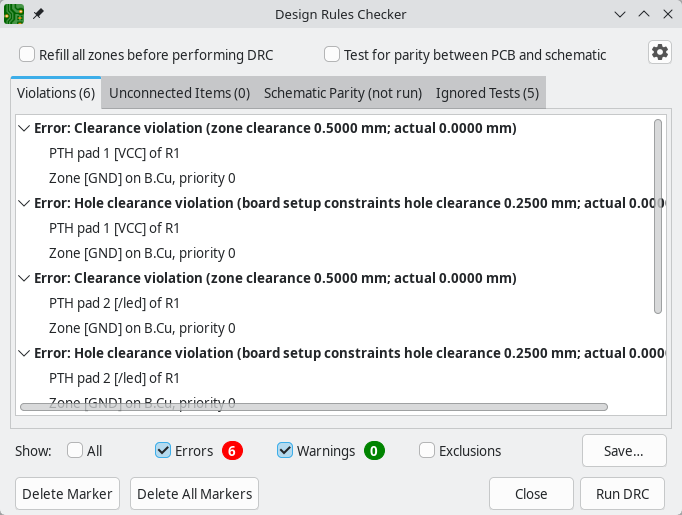Click the red error count badge
Screen dimensions: 682x515
pyautogui.click(x=232, y=451)
